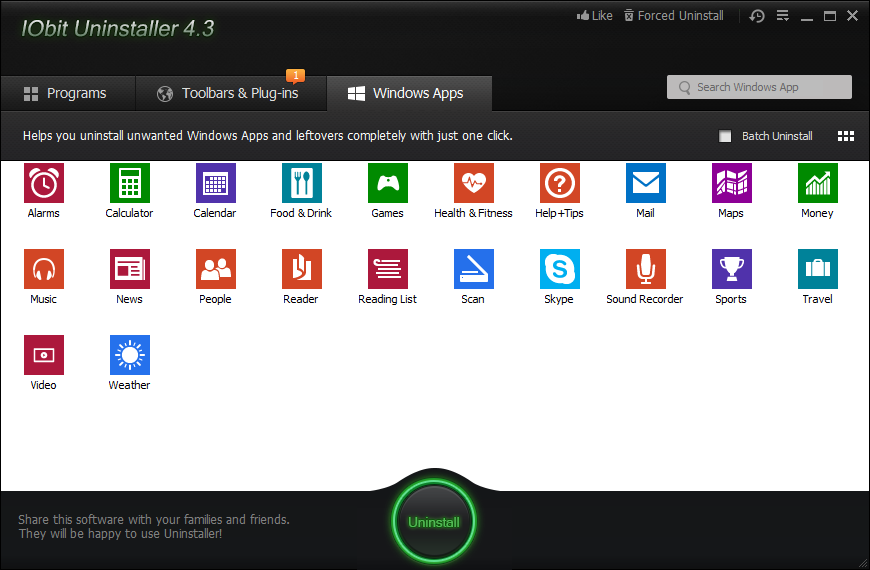Select the Calculator app icon
870x570 pixels.
[130, 183]
